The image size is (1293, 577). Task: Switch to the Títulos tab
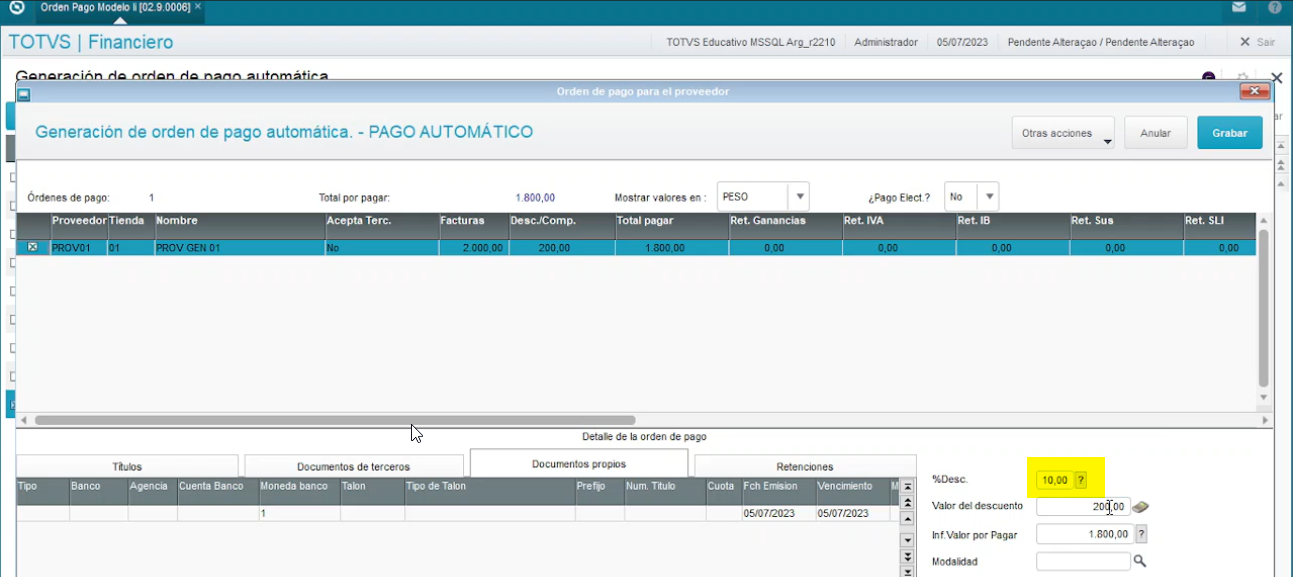pos(127,466)
